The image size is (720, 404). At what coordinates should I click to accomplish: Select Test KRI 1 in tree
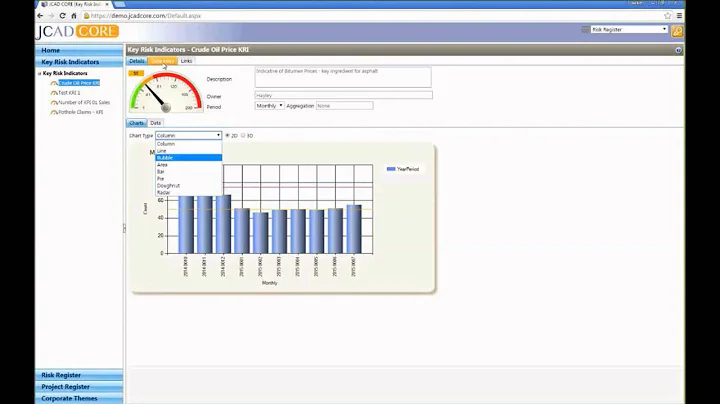click(x=69, y=93)
